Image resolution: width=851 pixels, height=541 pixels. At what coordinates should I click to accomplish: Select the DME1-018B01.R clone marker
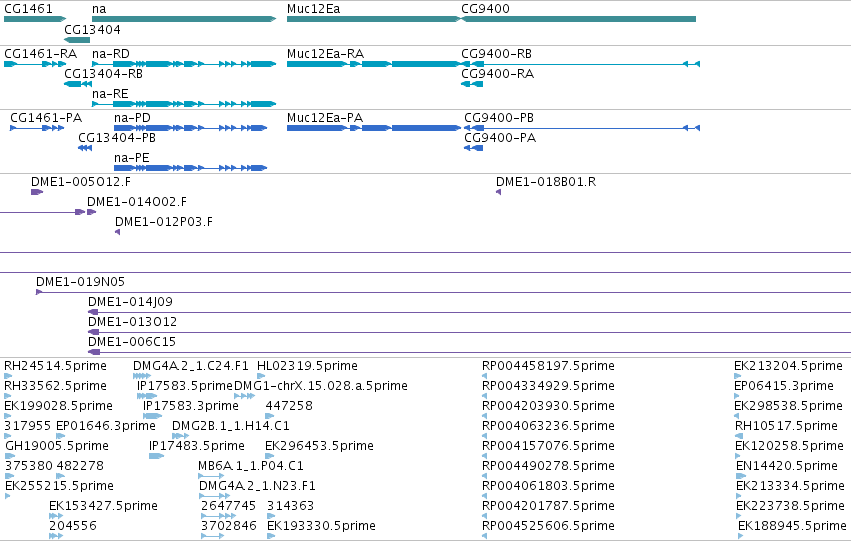498,192
